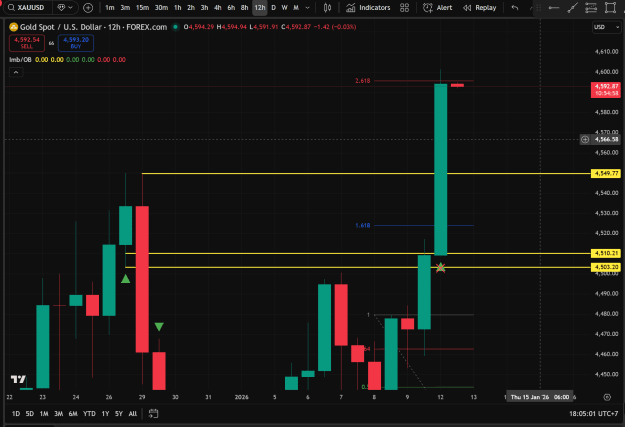
Task: Set date range to 5D
Action: tap(29, 414)
